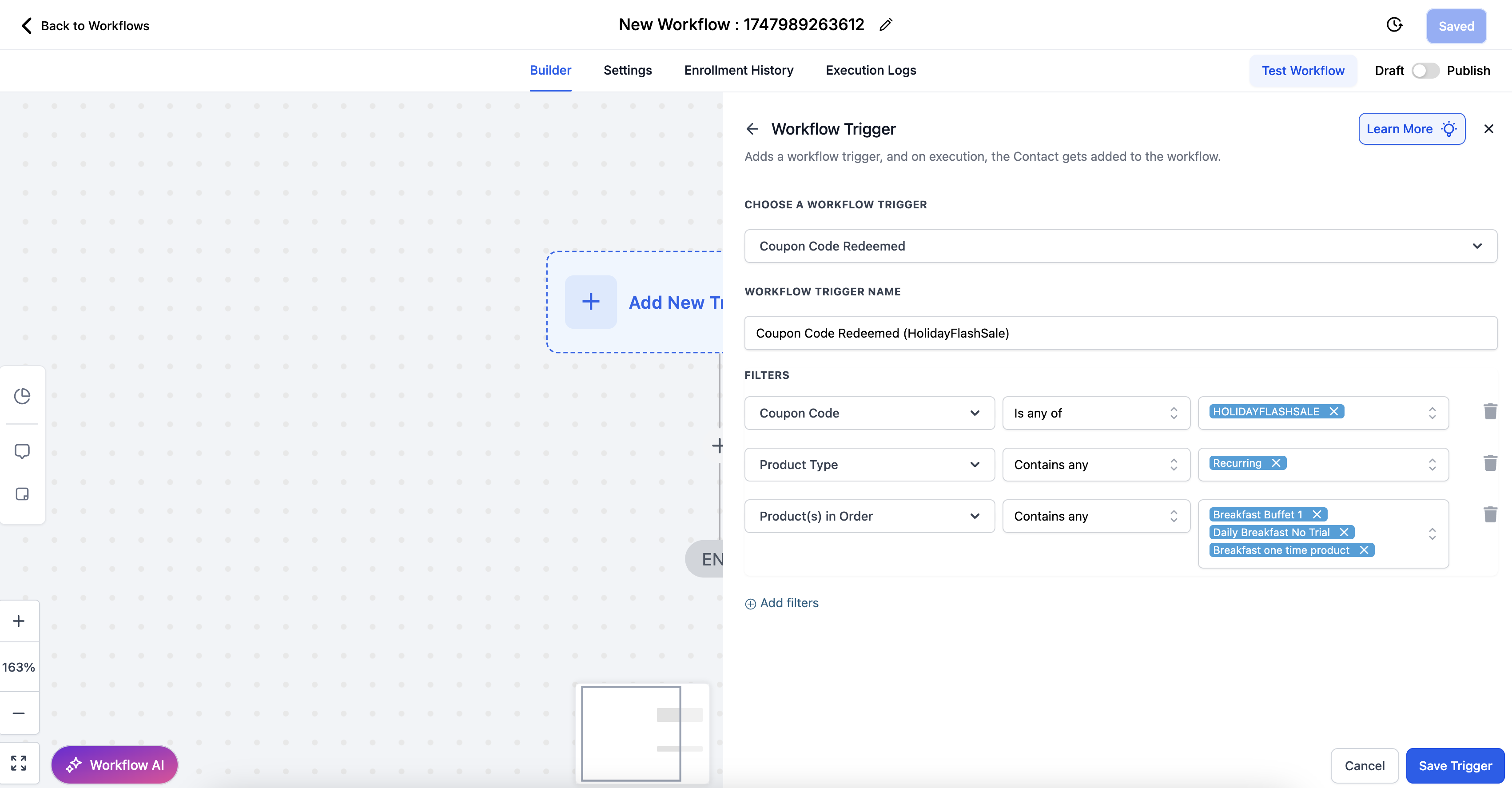This screenshot has width=1512, height=788.
Task: Click the Save Trigger button
Action: click(1454, 766)
